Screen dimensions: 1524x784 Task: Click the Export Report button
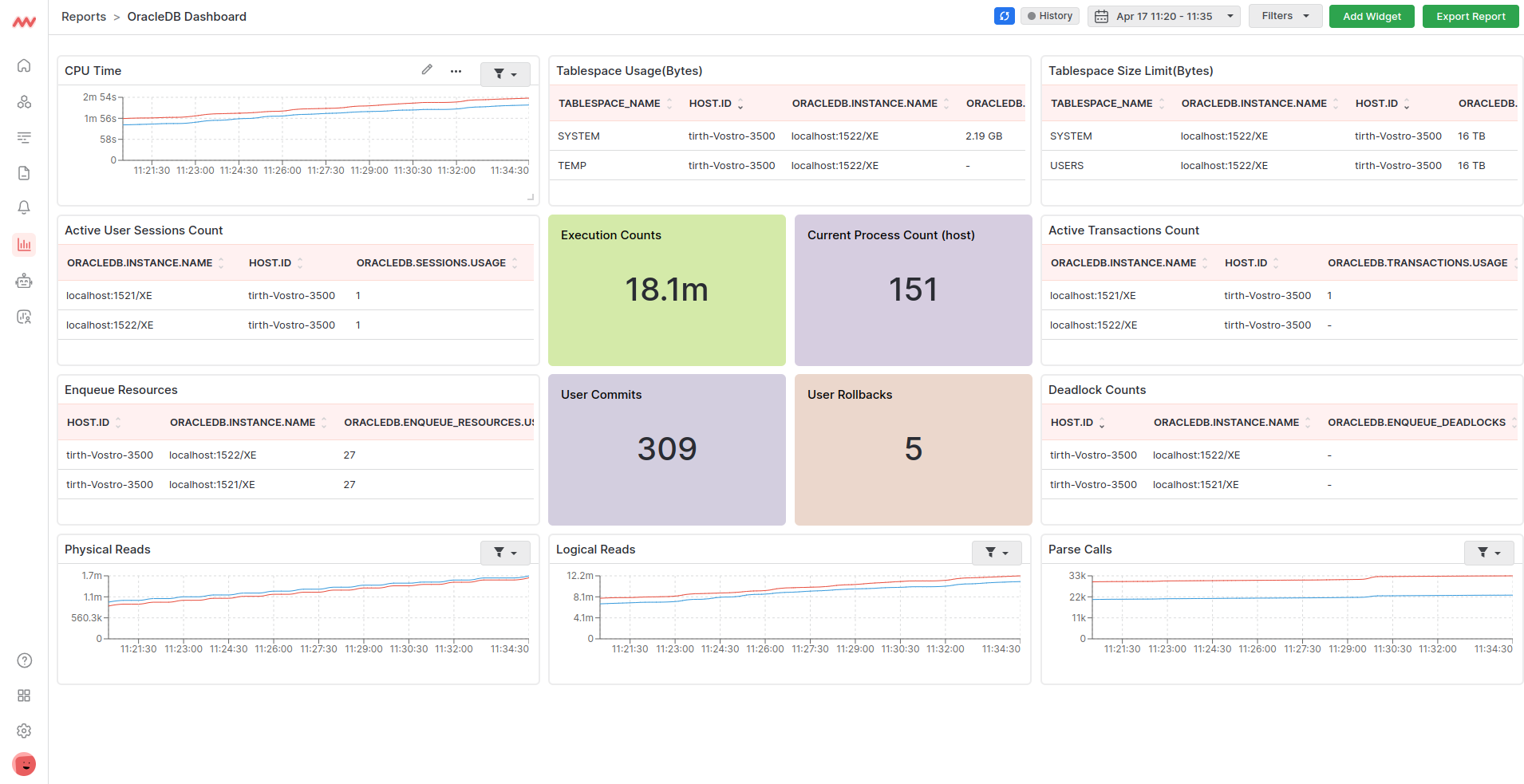(x=1470, y=16)
